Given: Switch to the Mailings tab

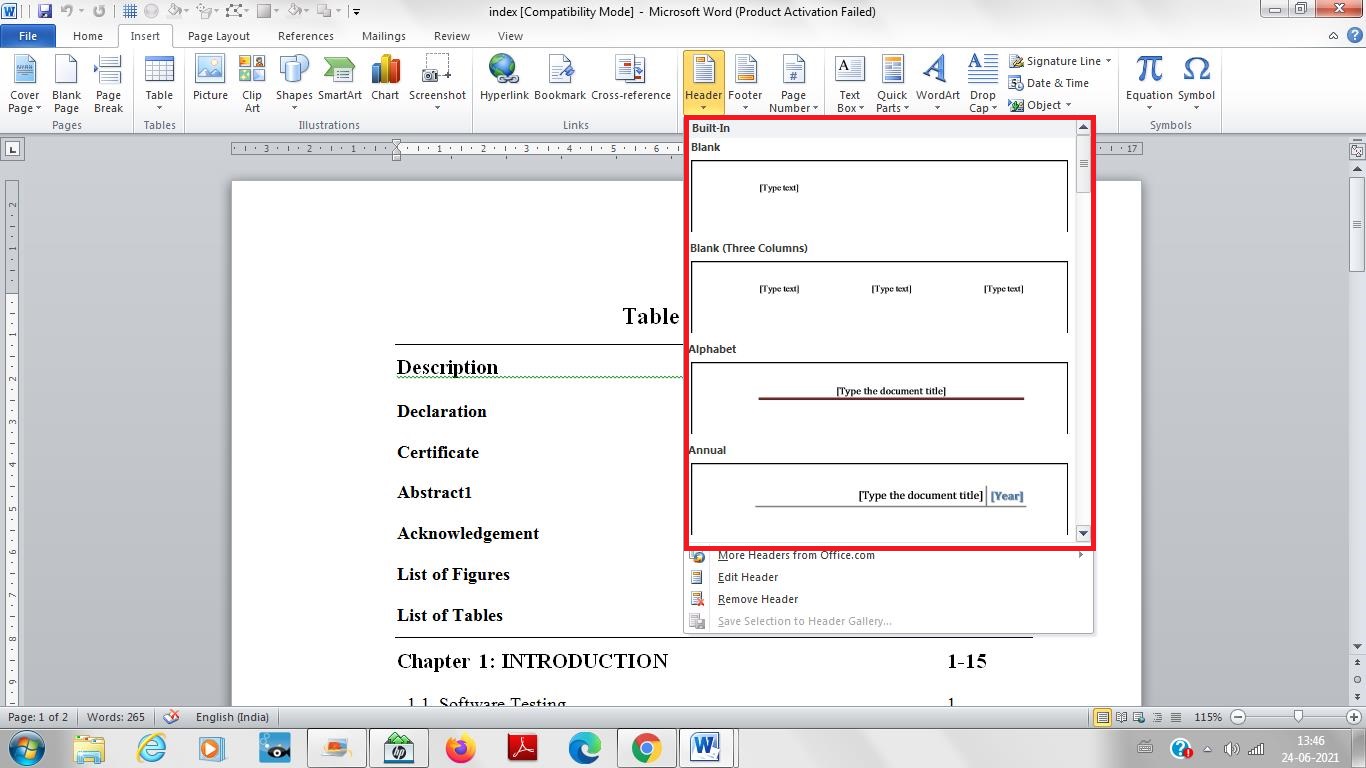Looking at the screenshot, I should click(x=383, y=35).
